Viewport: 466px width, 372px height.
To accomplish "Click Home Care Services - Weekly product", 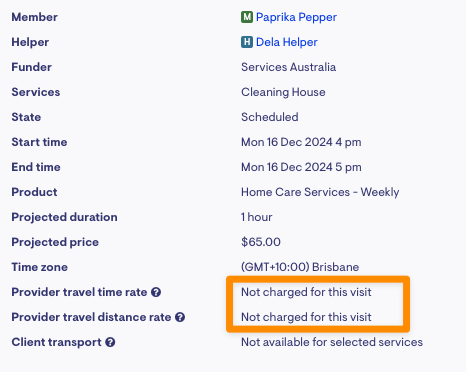I will tap(320, 192).
